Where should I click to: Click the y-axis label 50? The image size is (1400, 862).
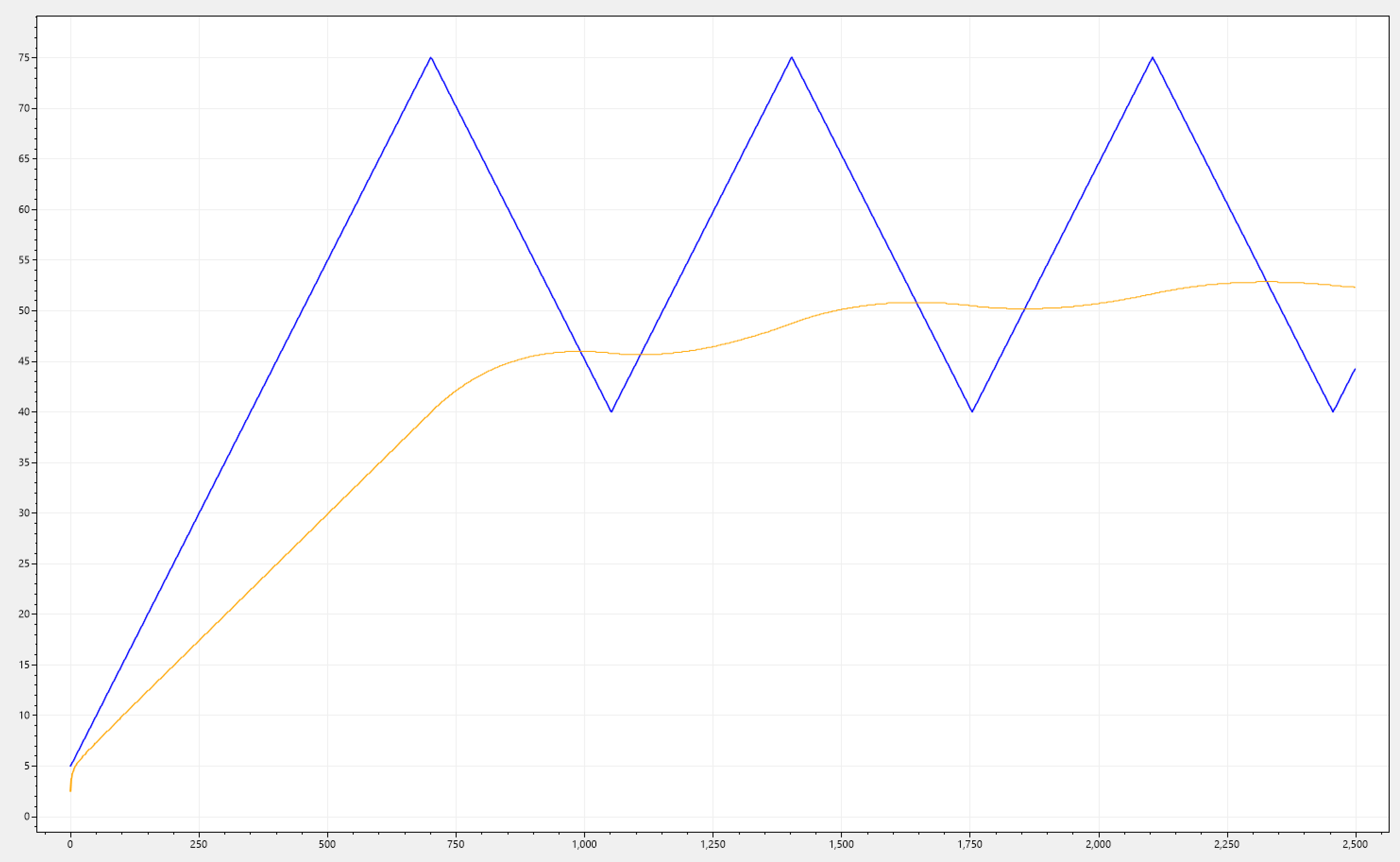pos(24,311)
